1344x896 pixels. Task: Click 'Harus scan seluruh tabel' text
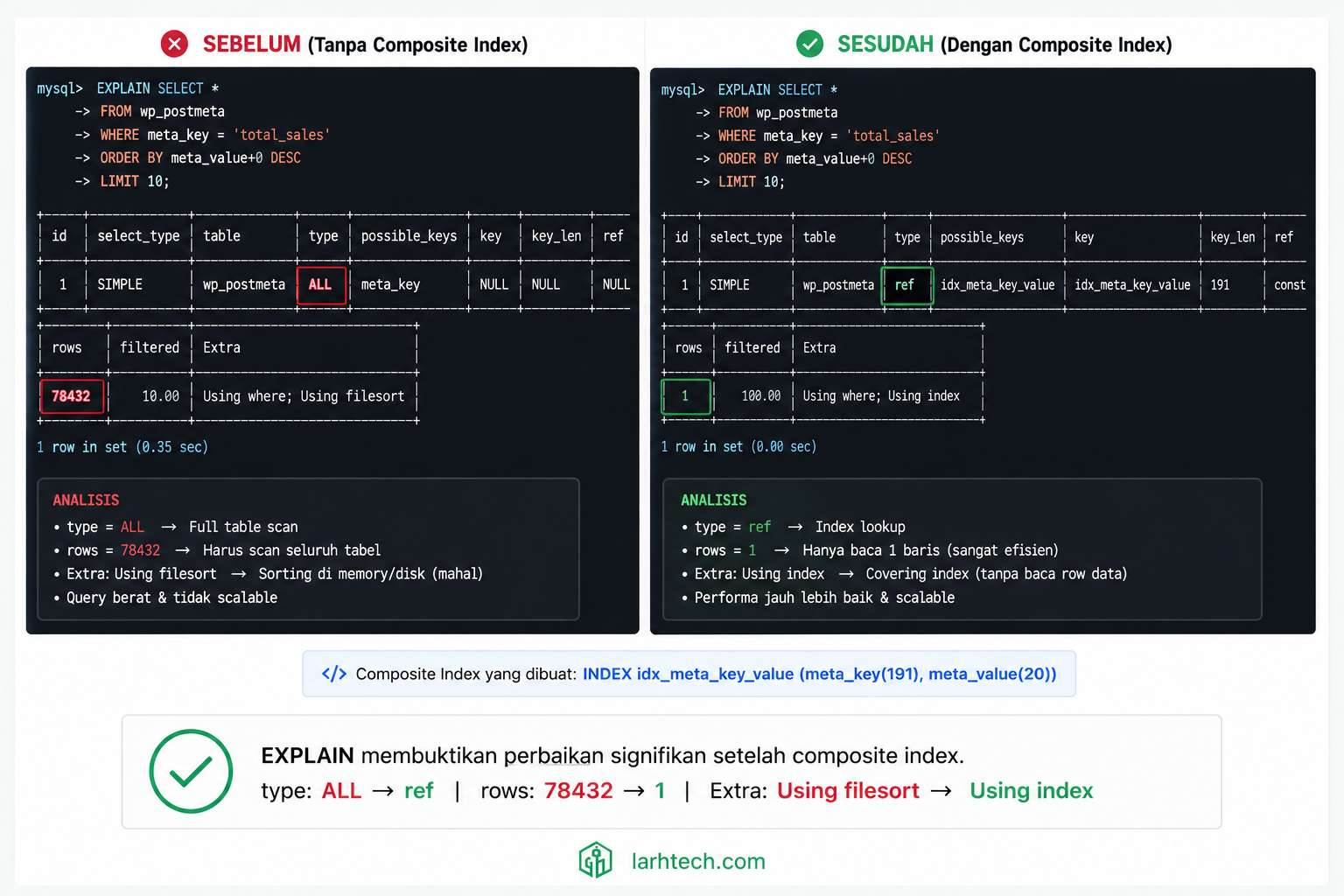(x=291, y=550)
